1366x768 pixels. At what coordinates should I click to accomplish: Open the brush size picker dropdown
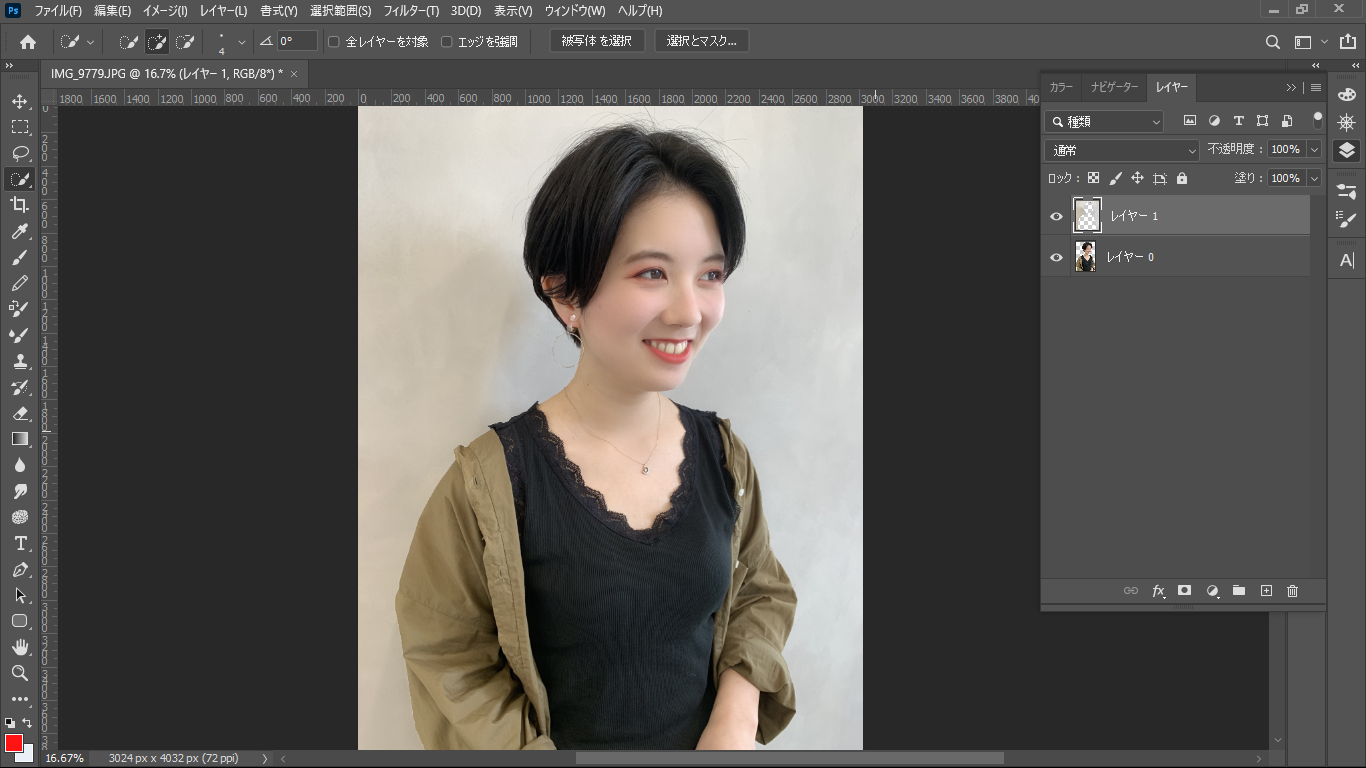[x=241, y=42]
